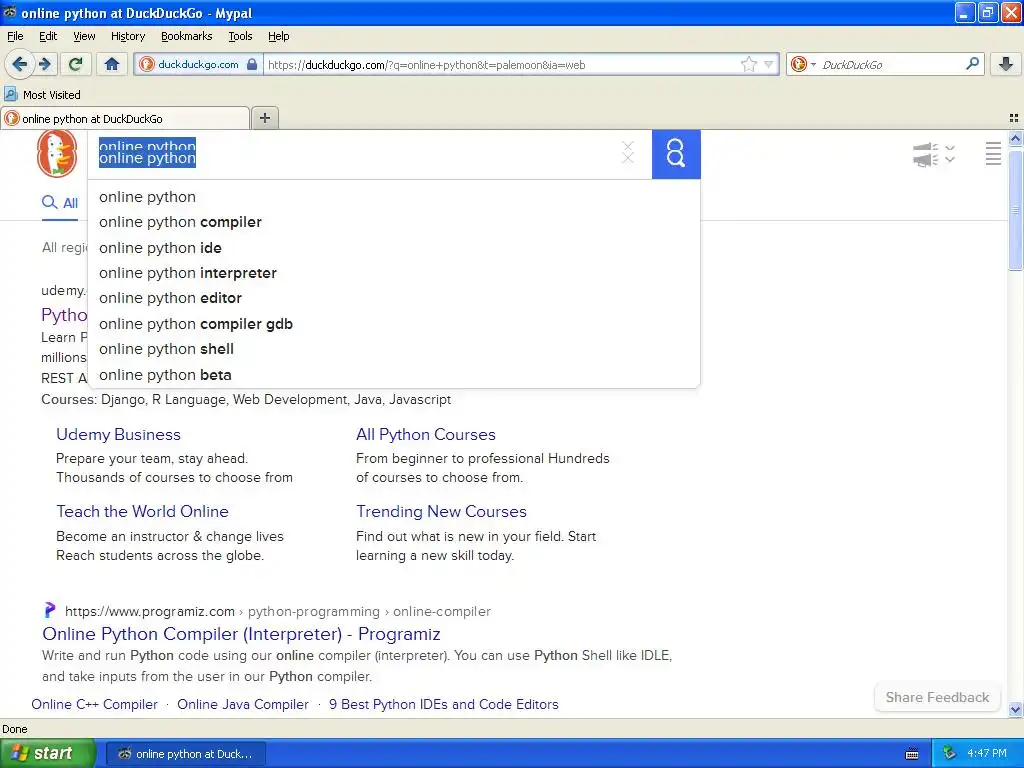Select the 'online python at DuckDuckGo' tab
Image resolution: width=1024 pixels, height=768 pixels.
[x=125, y=118]
